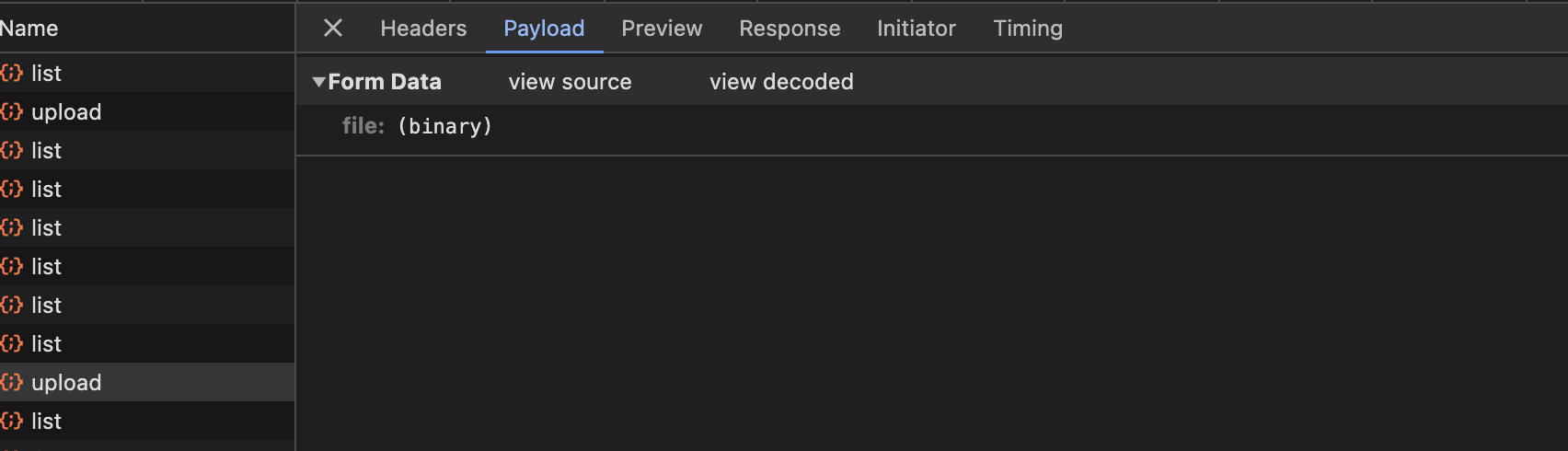Click the JSON icon of last list request
Image resolution: width=1568 pixels, height=451 pixels.
[12, 421]
